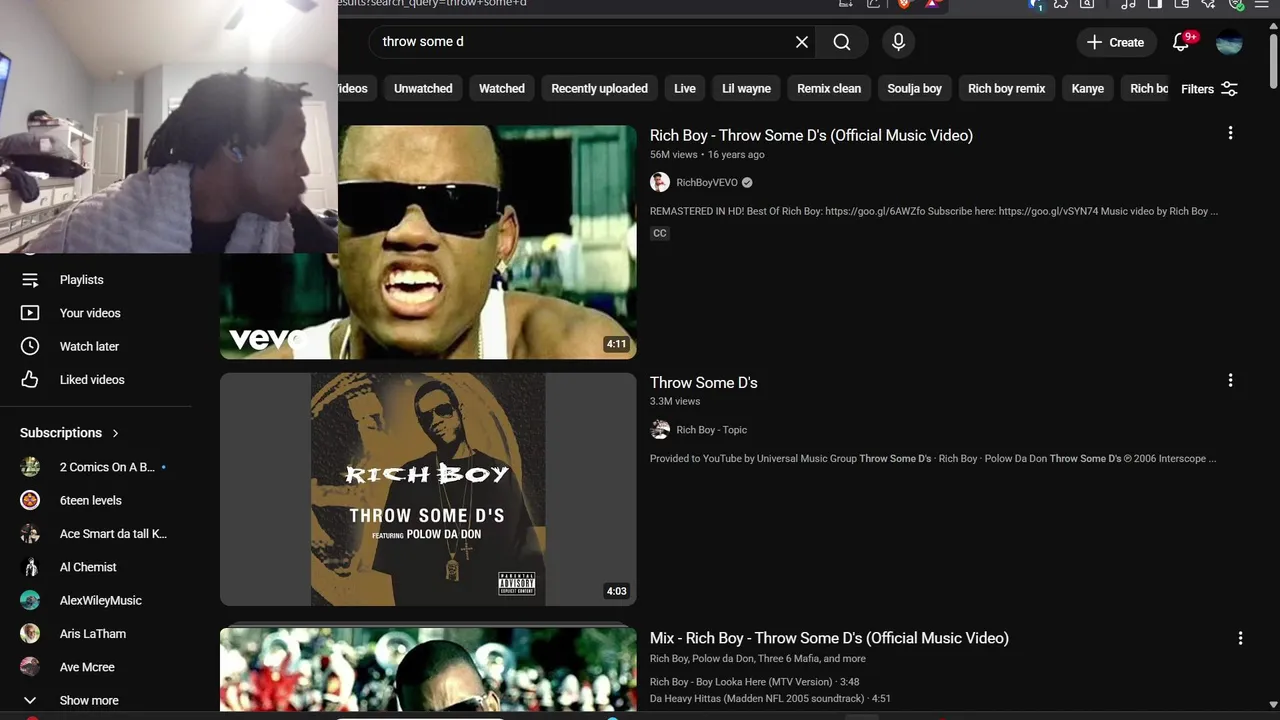This screenshot has height=720, width=1280.
Task: Open the Throw Some D's topic video title
Action: click(704, 382)
